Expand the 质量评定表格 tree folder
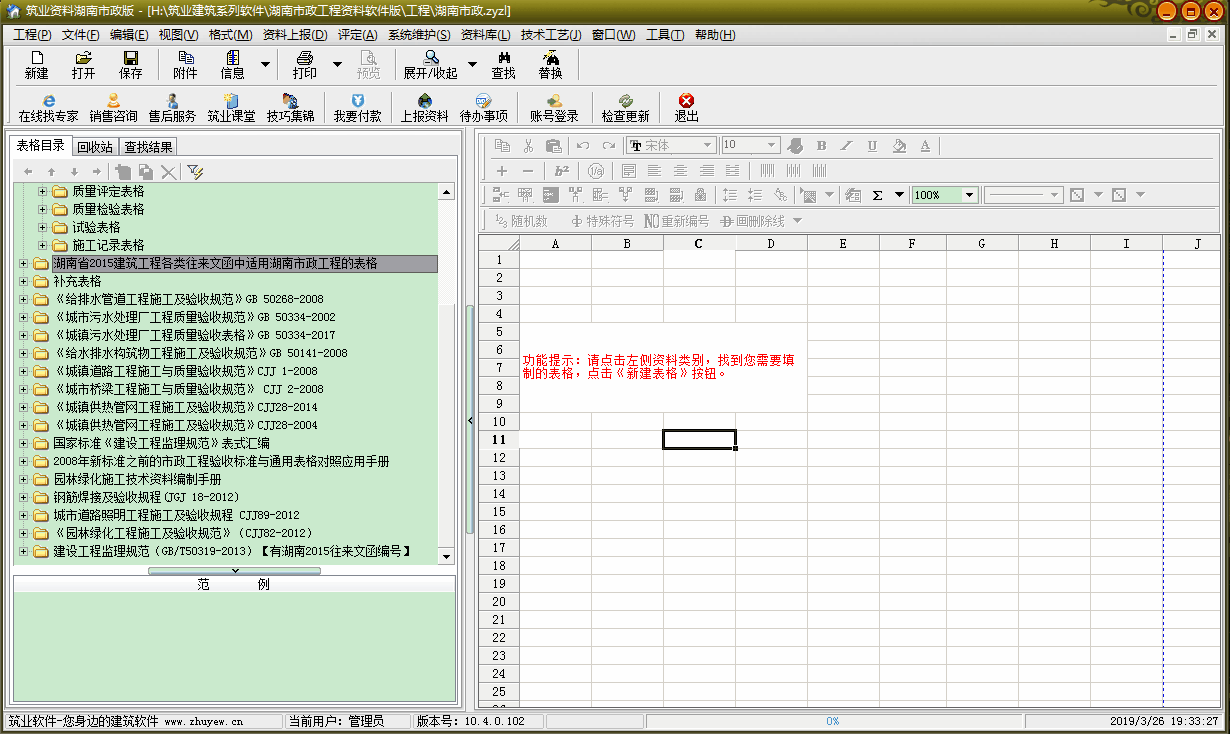Screen dimensions: 1230x734 43,191
